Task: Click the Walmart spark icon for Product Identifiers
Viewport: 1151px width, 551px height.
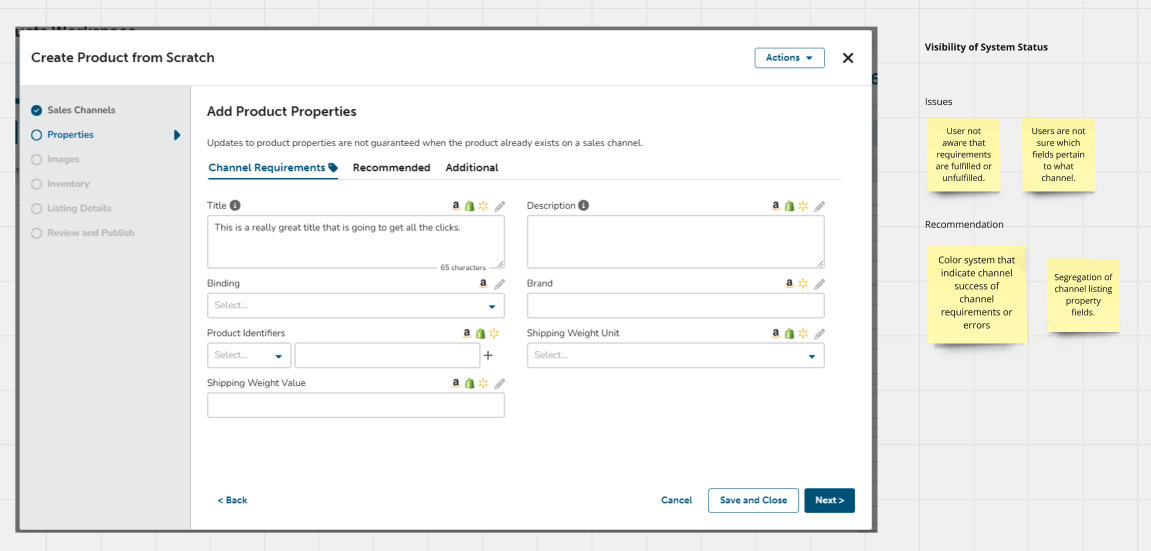Action: (x=494, y=333)
